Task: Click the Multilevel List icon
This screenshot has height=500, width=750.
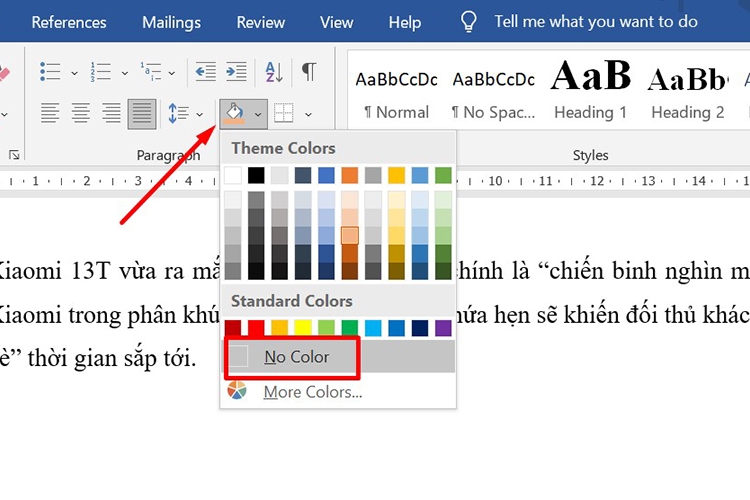Action: (x=151, y=72)
